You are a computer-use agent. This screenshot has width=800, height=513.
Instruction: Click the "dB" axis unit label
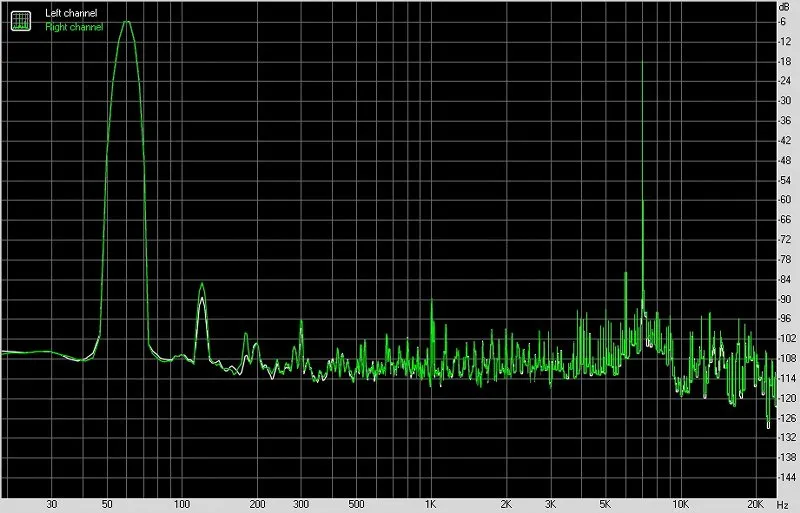pos(784,7)
